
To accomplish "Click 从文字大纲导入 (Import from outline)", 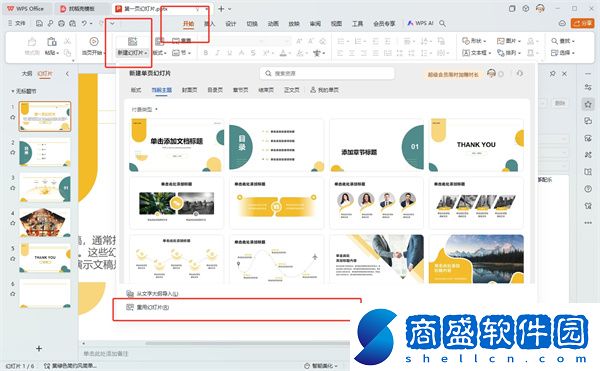I will tap(153, 294).
